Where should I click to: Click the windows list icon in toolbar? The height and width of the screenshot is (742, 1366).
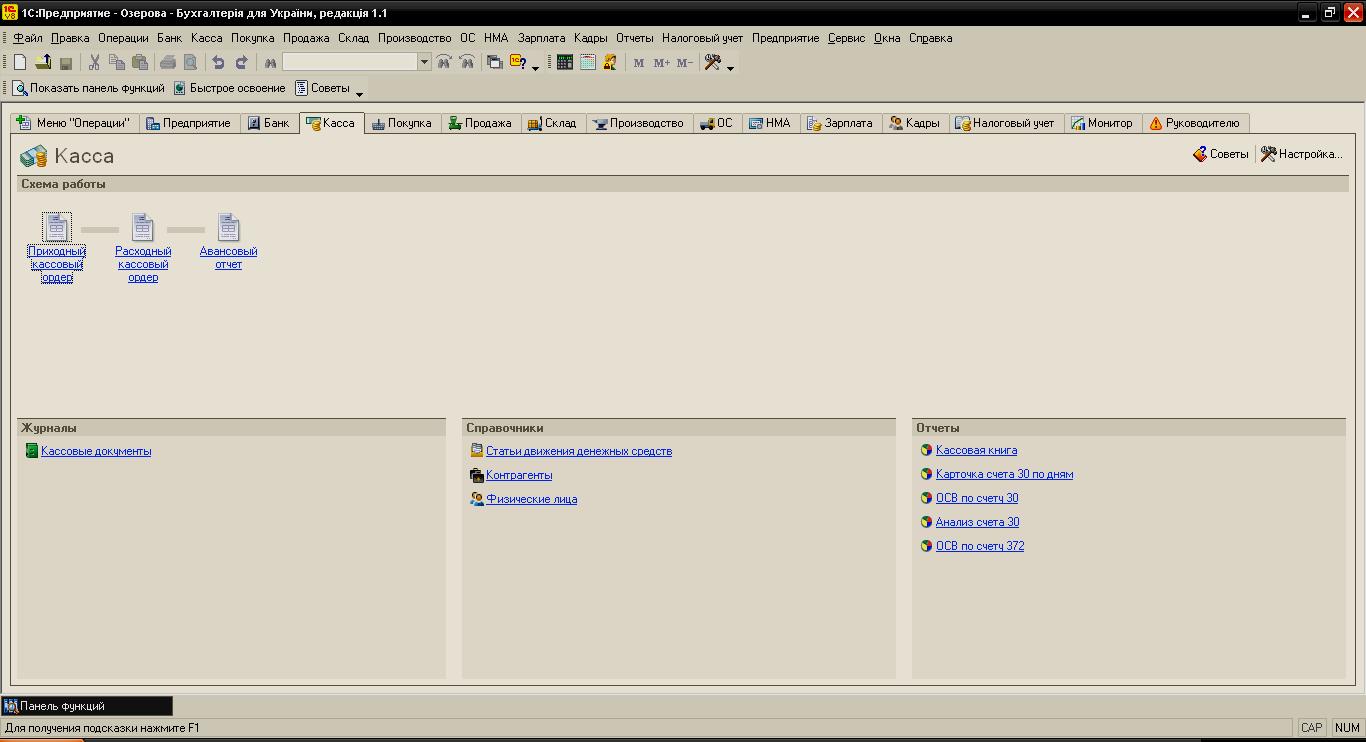coord(495,62)
